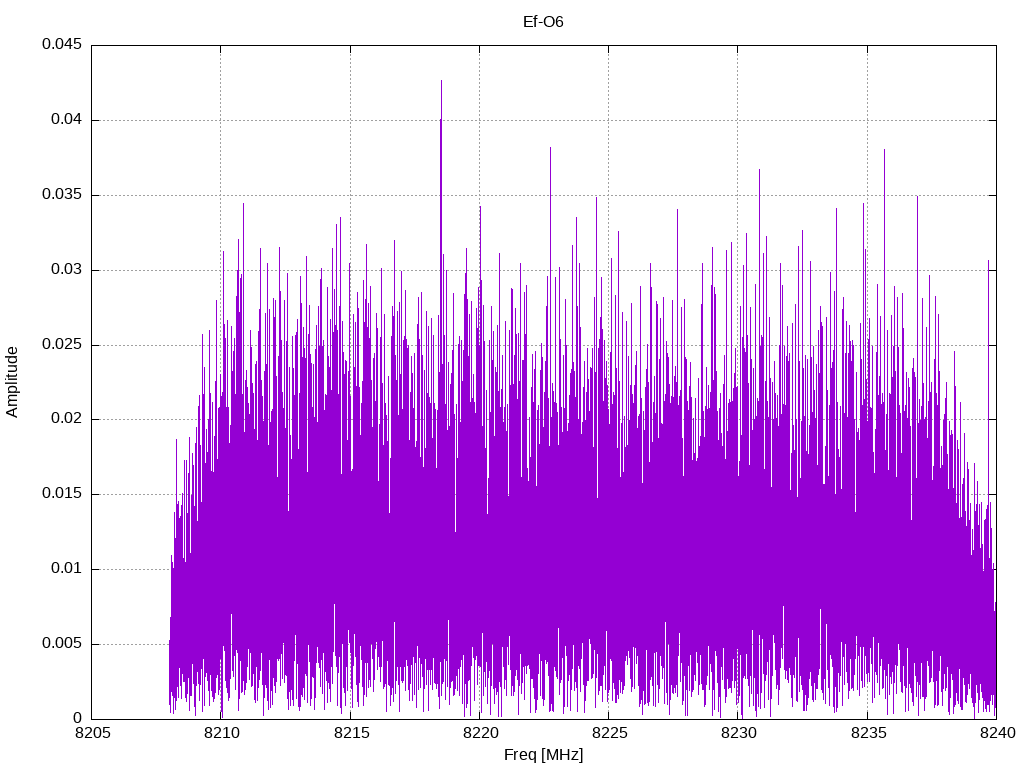Click the 0.04 y-axis tick label
The image size is (1024, 768).
pyautogui.click(x=67, y=120)
